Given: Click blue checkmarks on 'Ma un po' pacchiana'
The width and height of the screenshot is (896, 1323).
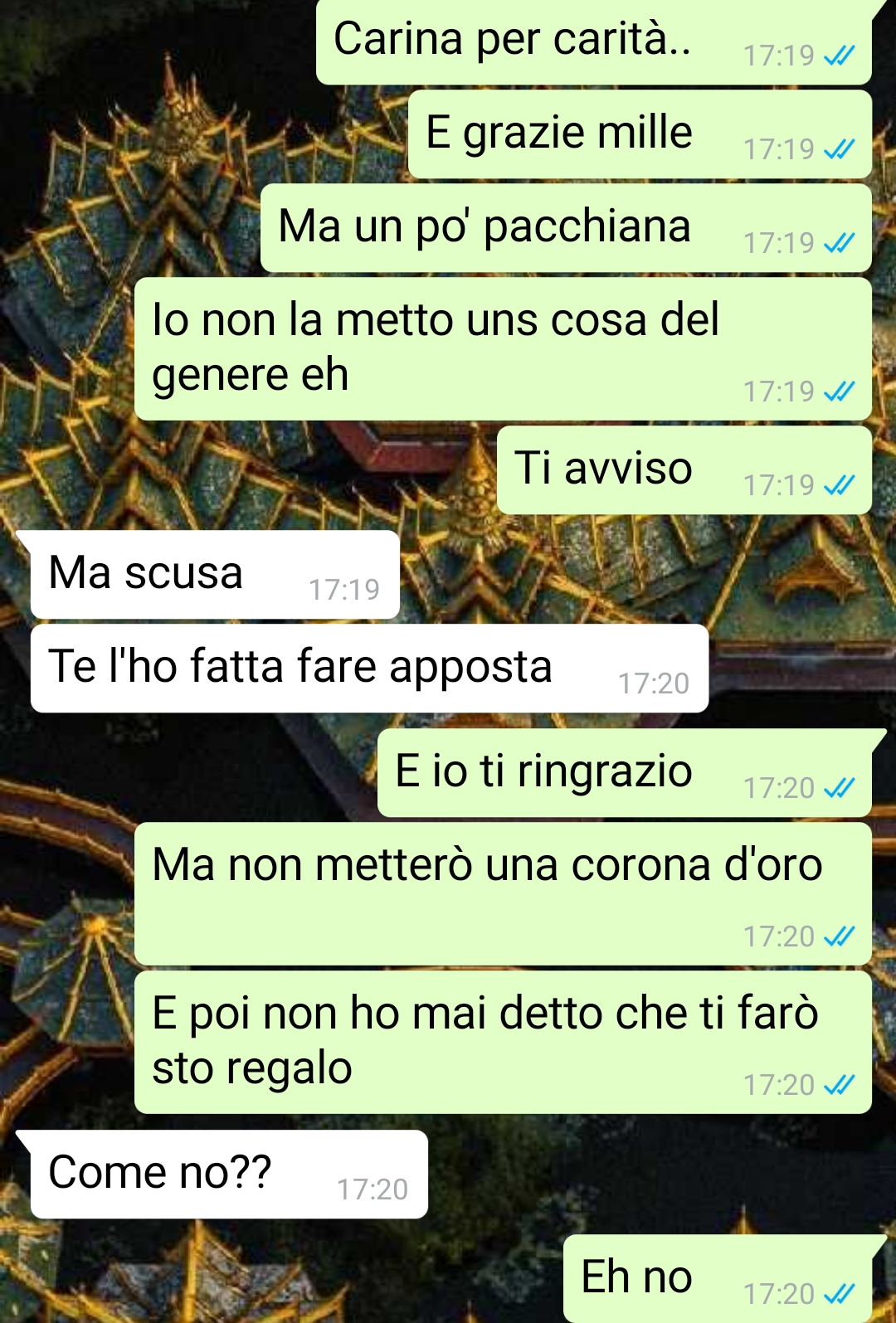Looking at the screenshot, I should click(839, 243).
